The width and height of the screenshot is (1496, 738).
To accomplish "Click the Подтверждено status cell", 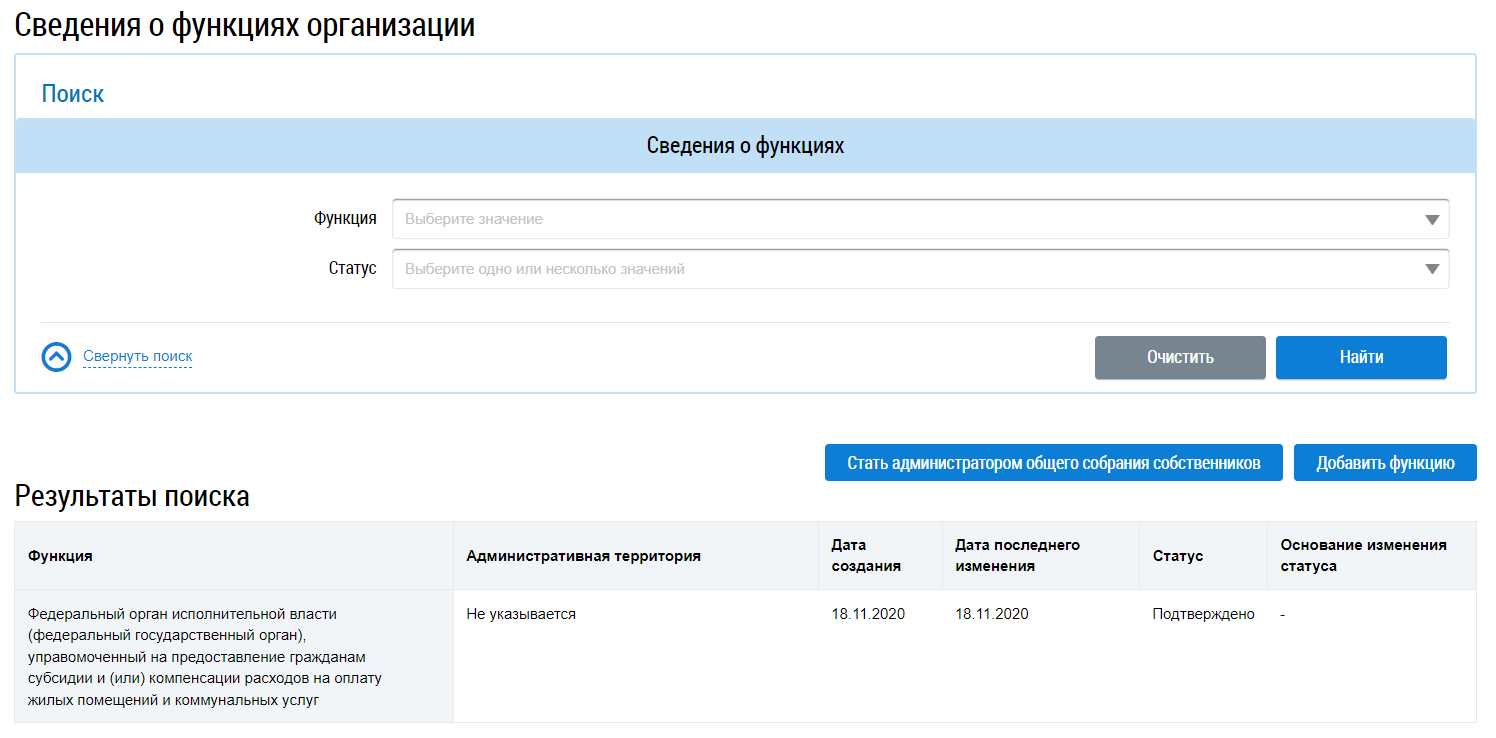I will pos(1203,614).
